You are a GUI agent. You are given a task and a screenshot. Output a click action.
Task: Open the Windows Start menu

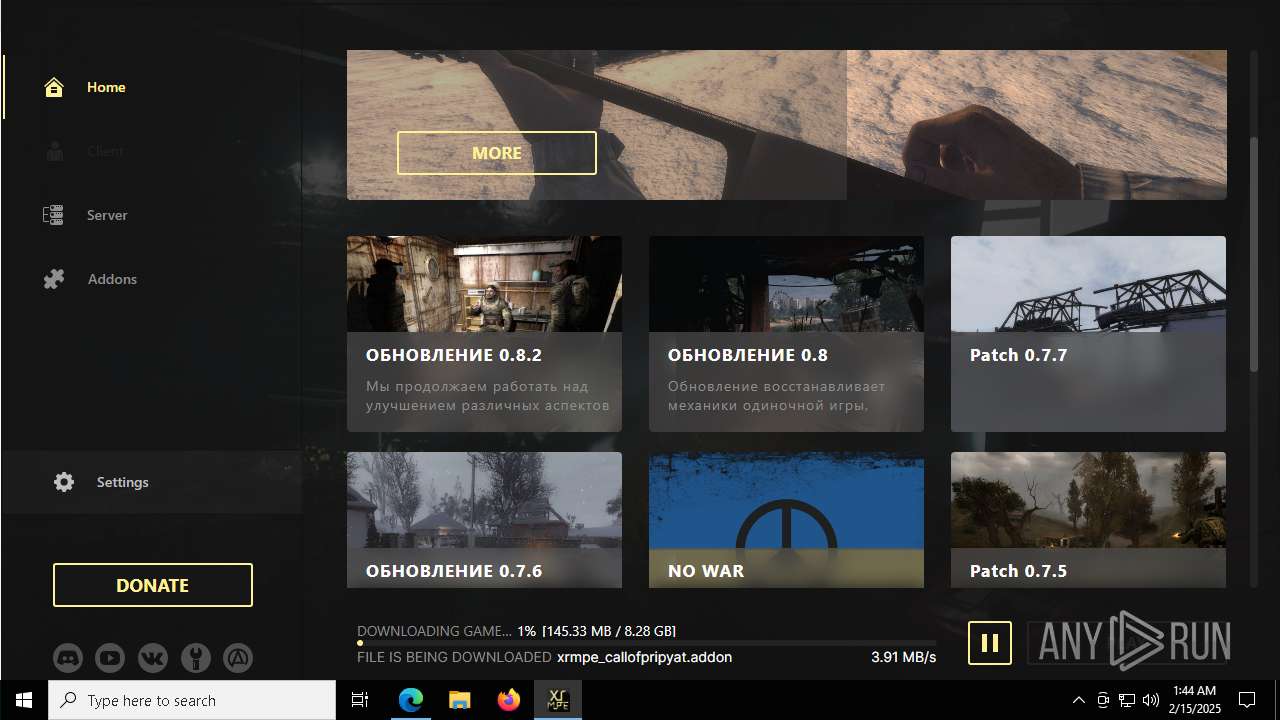[24, 700]
